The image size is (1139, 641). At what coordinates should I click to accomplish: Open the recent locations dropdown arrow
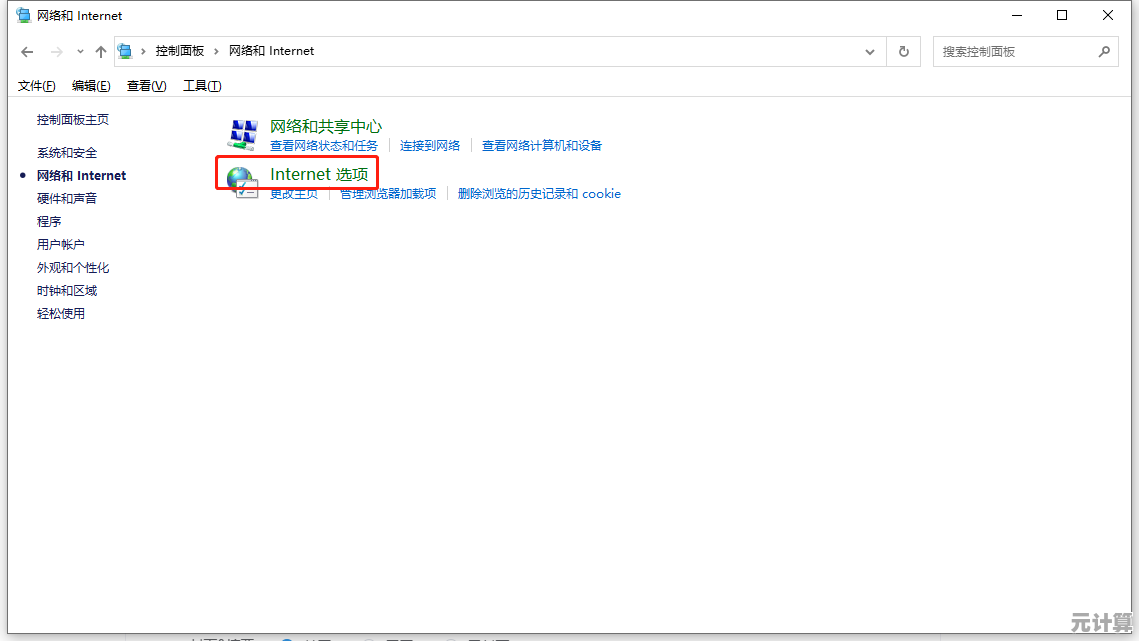(80, 52)
